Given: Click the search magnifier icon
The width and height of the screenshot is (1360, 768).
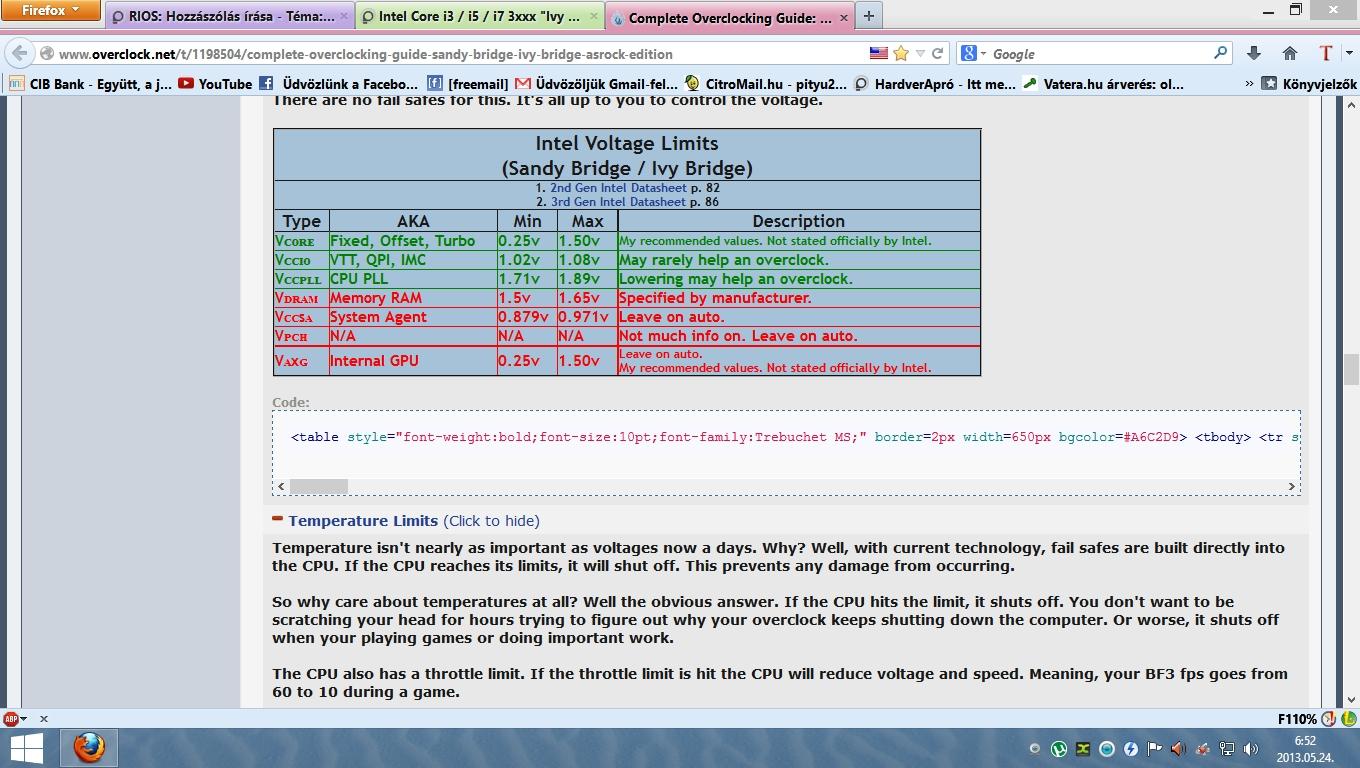Looking at the screenshot, I should tap(1220, 53).
